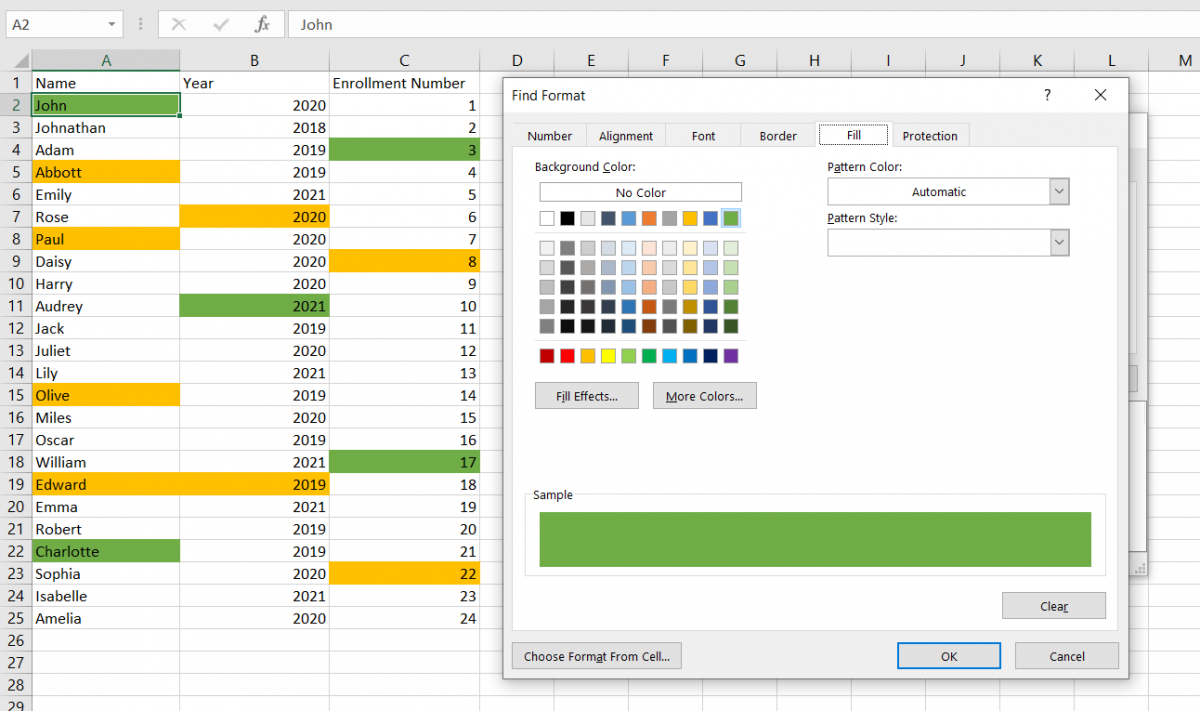The image size is (1200, 711).
Task: Click the formula bar Enter checkmark icon
Action: pos(220,24)
